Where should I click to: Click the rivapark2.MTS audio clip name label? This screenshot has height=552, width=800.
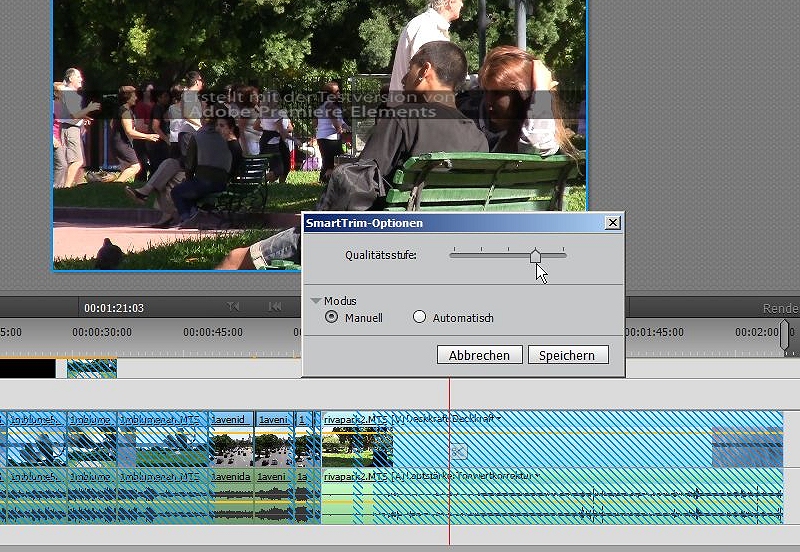[356, 475]
